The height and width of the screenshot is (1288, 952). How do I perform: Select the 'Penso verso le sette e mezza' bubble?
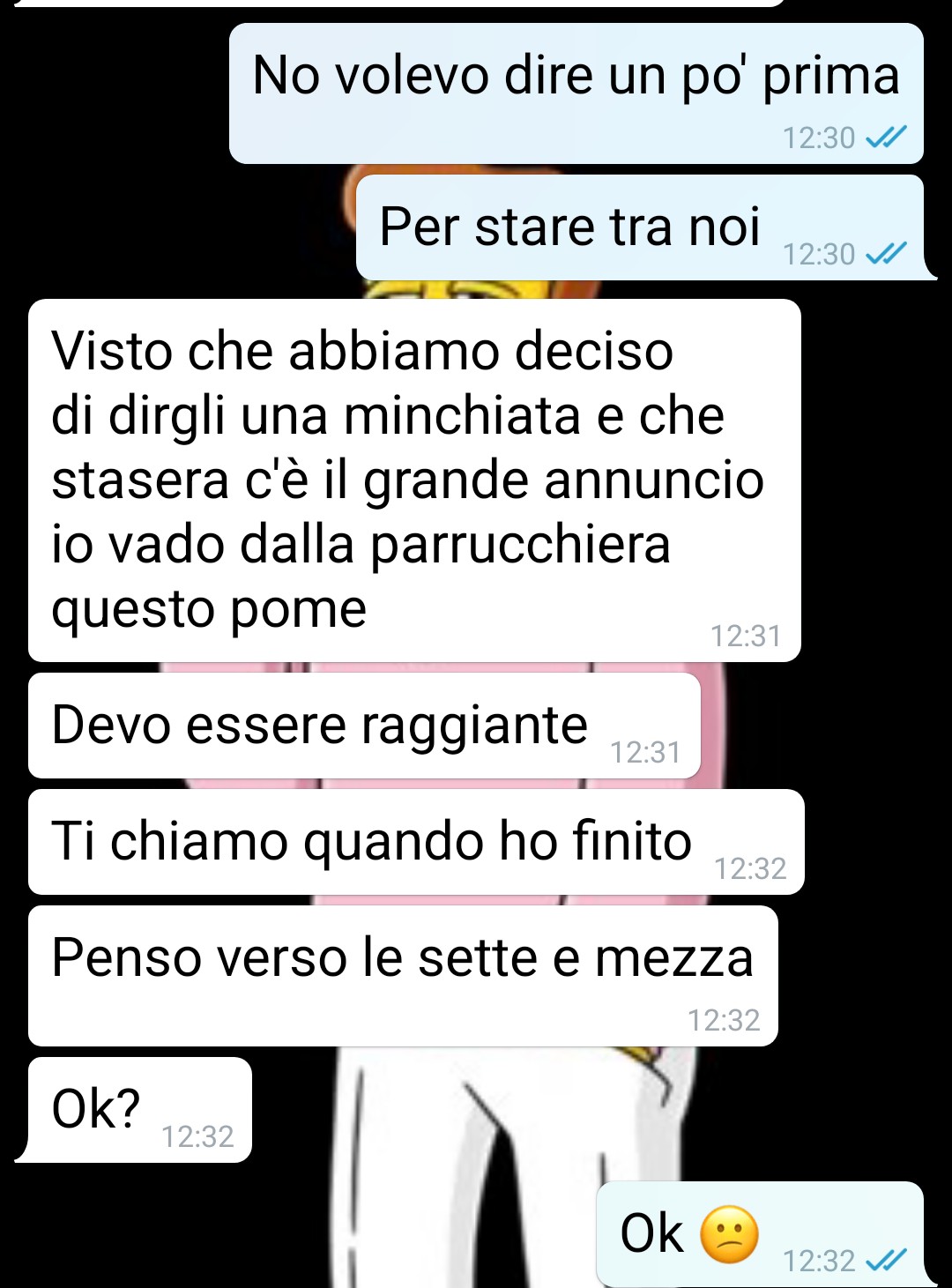403,976
